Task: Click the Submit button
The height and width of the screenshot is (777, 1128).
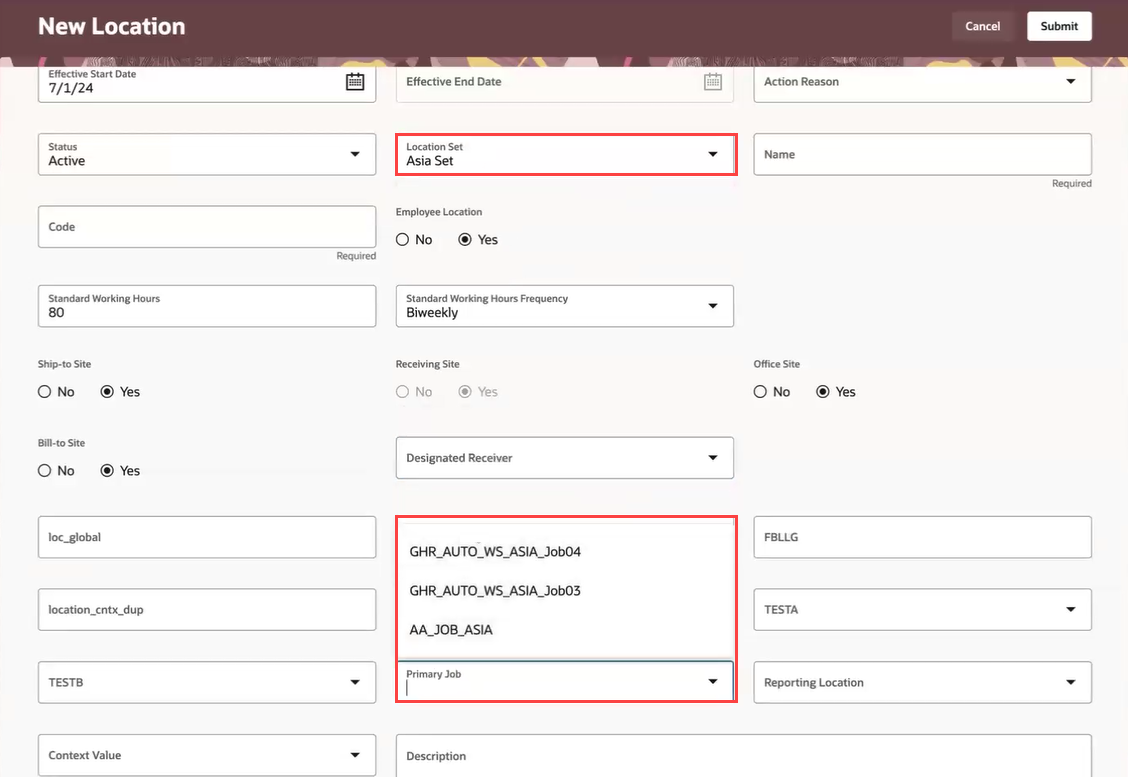Action: [1059, 26]
